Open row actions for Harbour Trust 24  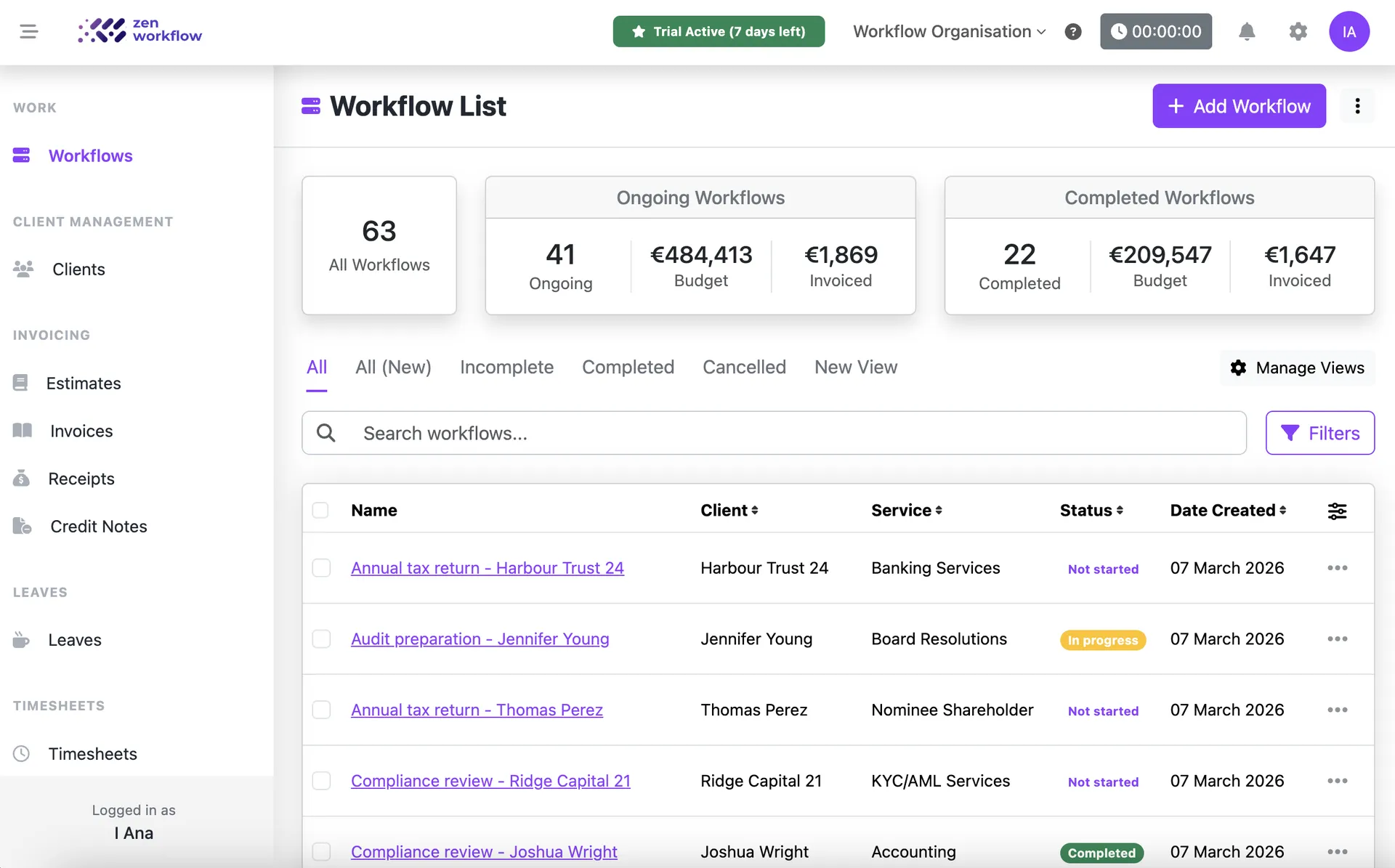(x=1337, y=568)
